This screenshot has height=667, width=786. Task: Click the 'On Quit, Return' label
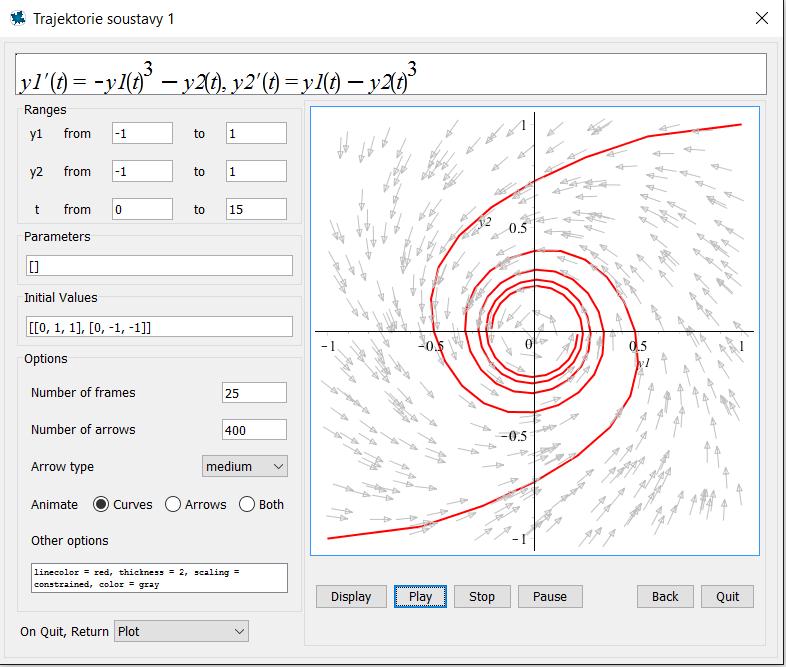(x=64, y=631)
